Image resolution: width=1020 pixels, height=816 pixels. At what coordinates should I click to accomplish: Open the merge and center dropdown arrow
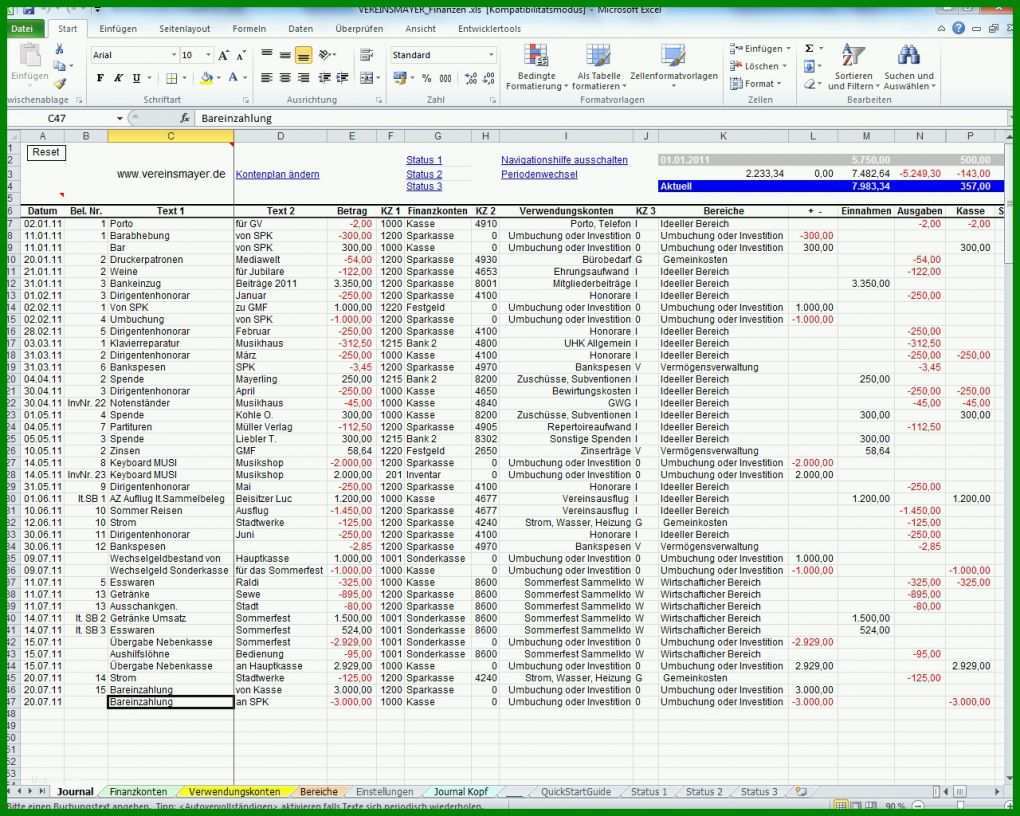click(379, 78)
